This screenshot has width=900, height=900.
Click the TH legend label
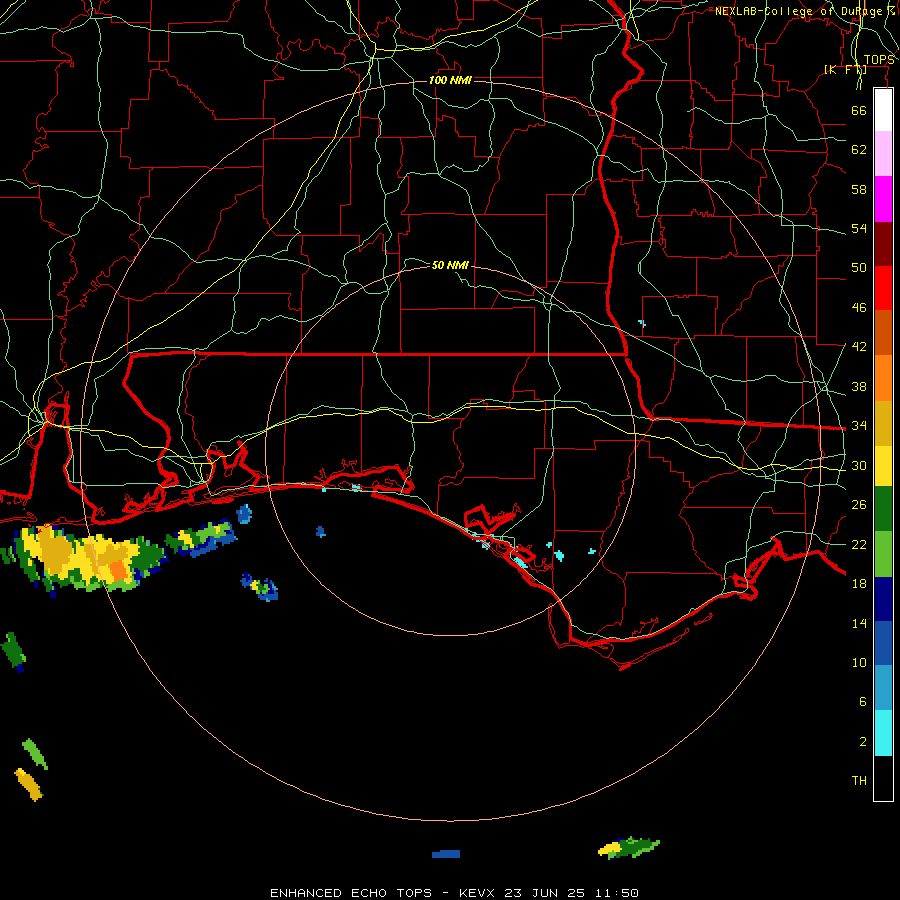859,781
